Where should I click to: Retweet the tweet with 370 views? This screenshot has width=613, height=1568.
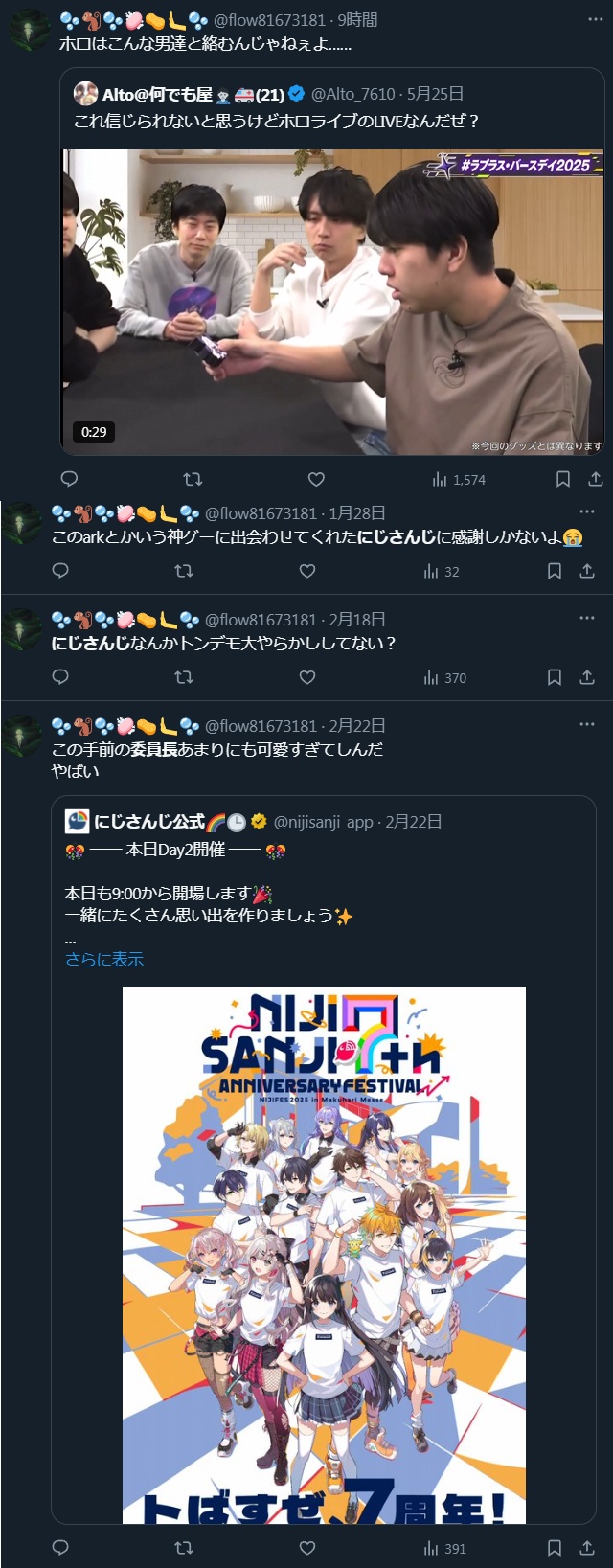[x=184, y=677]
